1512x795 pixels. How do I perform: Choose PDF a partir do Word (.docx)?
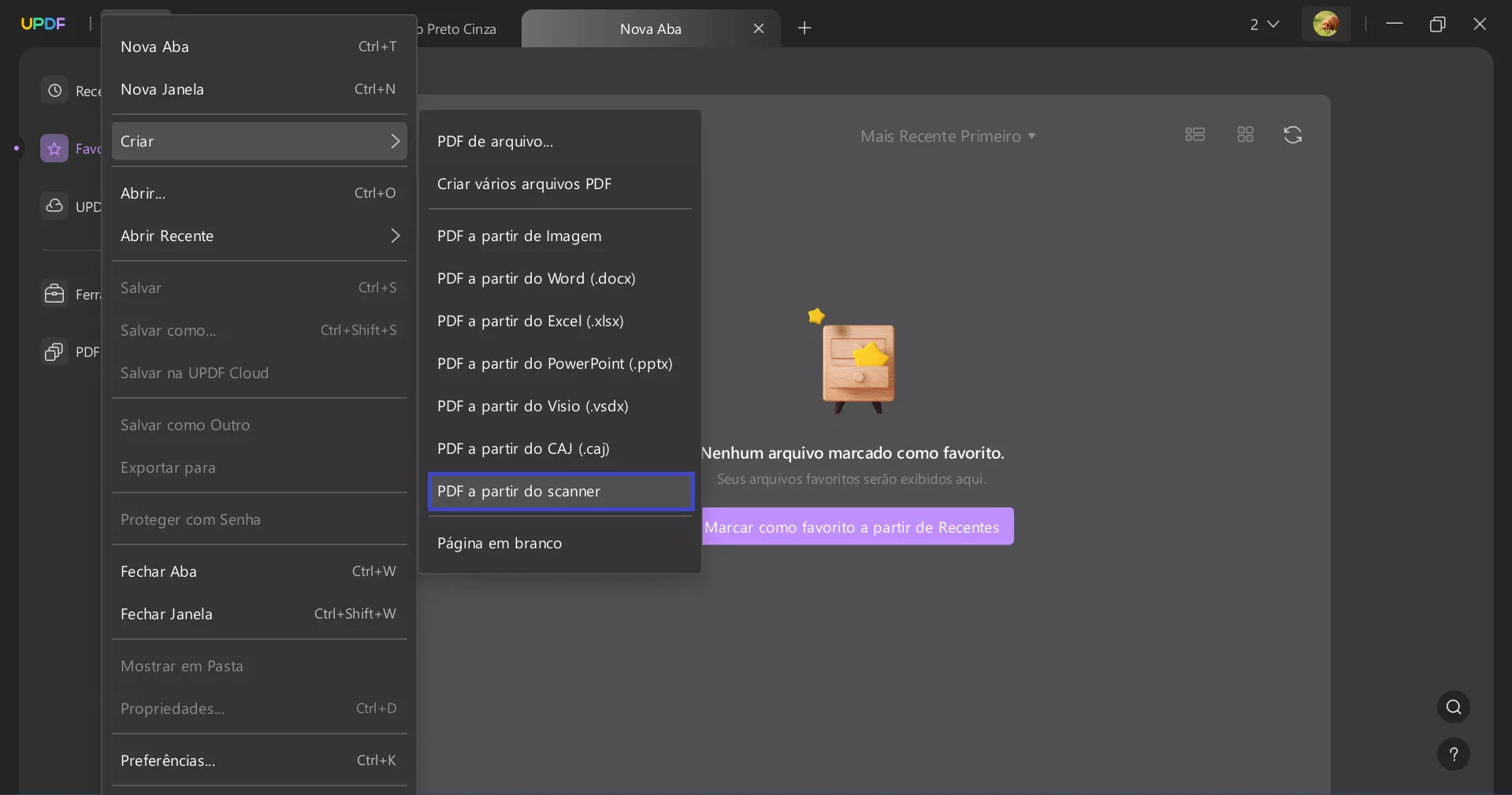(560, 278)
